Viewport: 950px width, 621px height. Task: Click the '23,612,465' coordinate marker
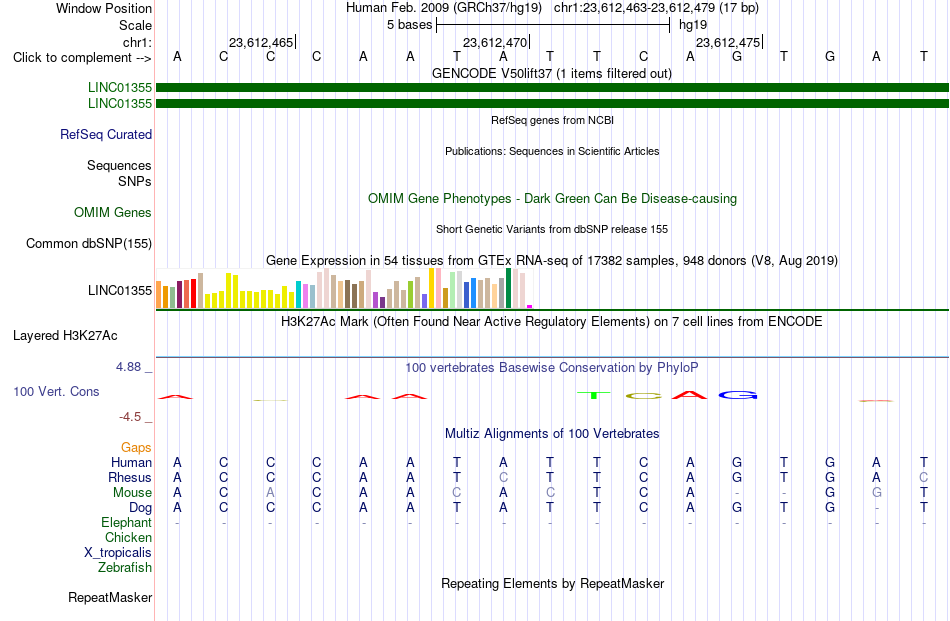[x=261, y=42]
